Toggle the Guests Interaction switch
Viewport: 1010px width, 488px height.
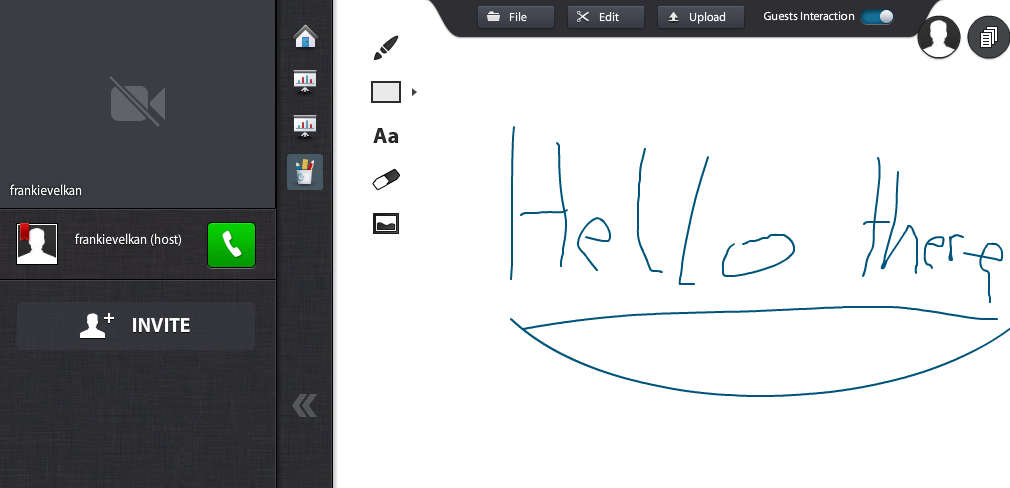click(x=877, y=17)
